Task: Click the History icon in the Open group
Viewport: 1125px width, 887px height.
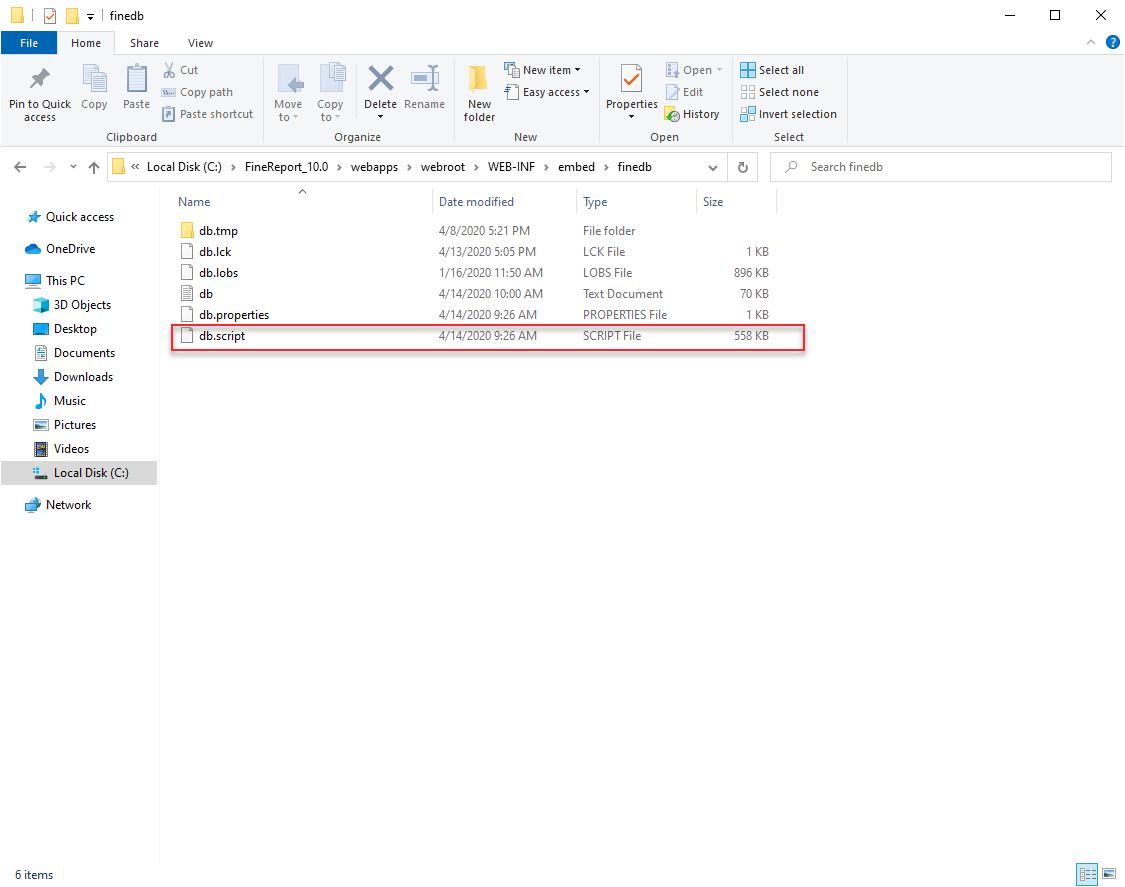Action: click(x=693, y=113)
